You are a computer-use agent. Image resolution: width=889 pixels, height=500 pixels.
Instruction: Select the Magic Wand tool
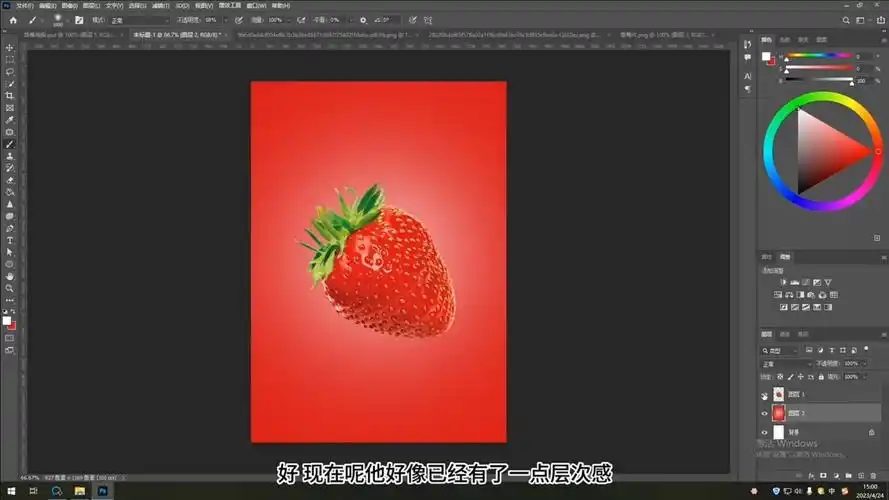click(x=10, y=84)
